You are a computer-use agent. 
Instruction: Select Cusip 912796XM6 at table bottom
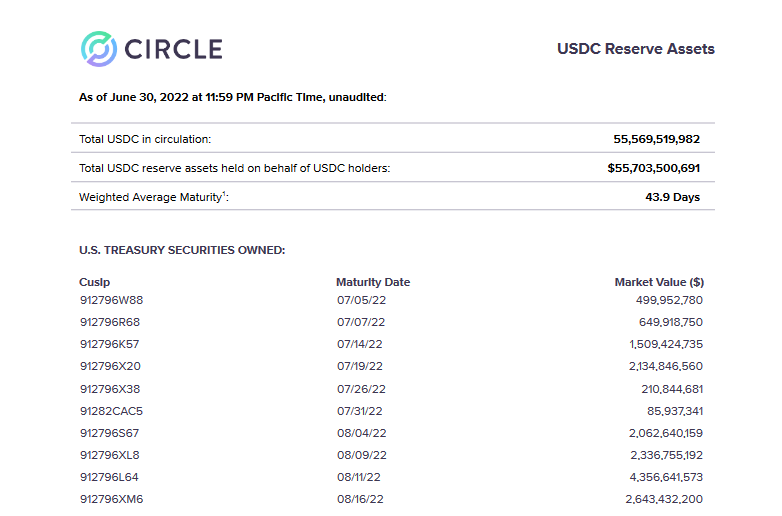pyautogui.click(x=111, y=499)
